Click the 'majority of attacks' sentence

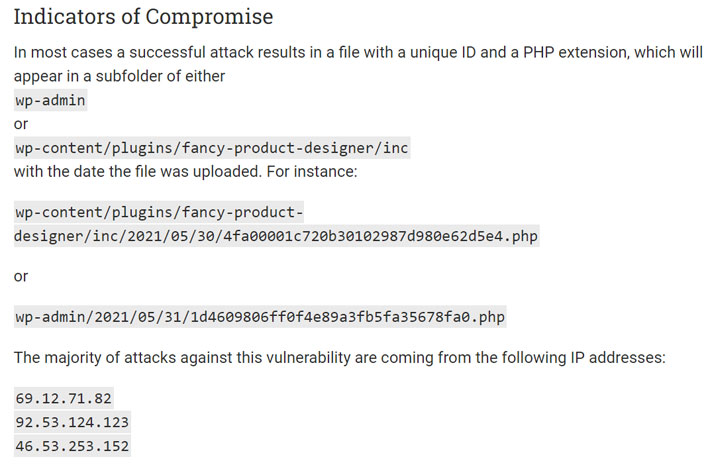tap(339, 358)
